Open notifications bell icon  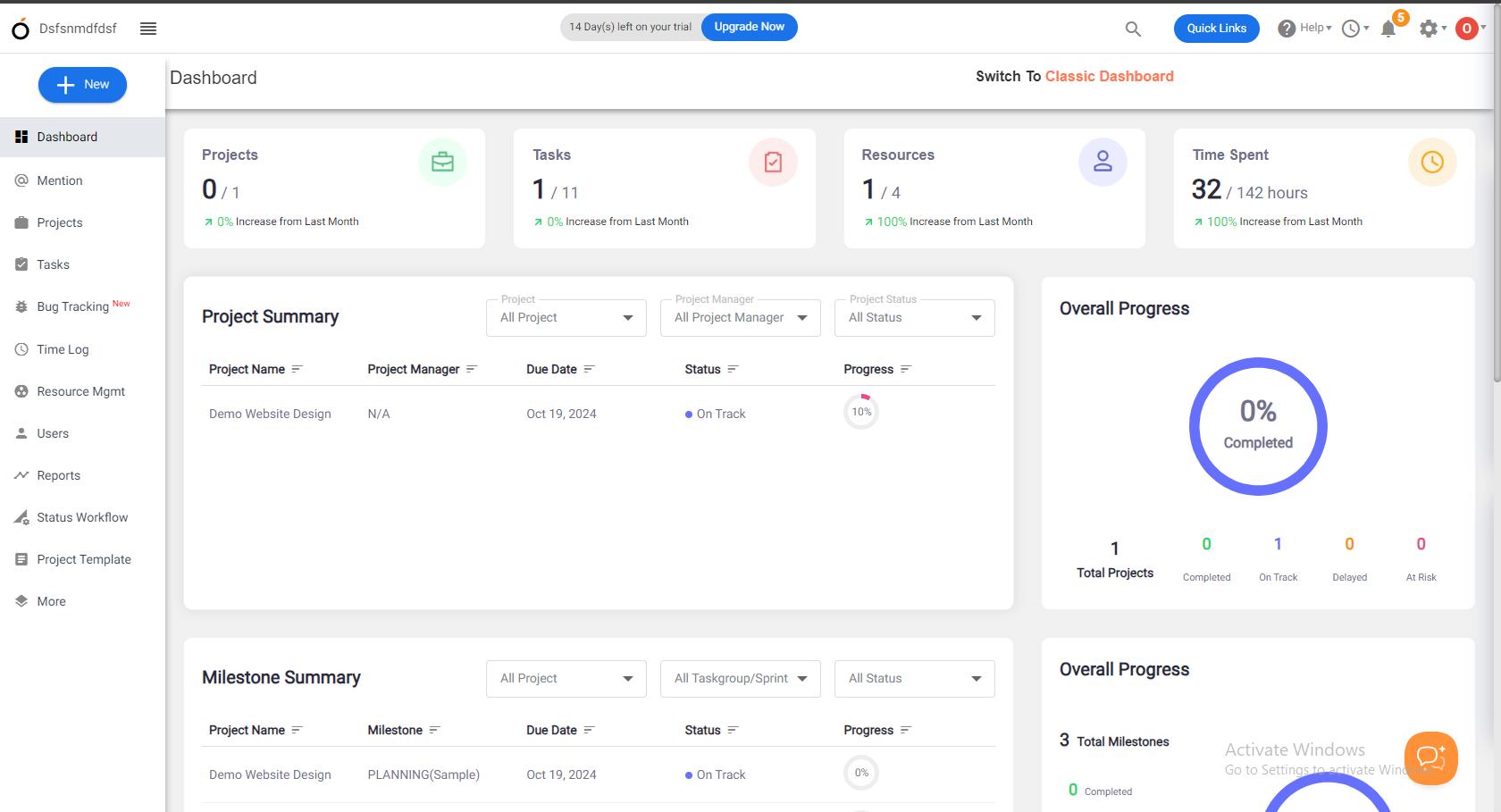click(x=1388, y=29)
